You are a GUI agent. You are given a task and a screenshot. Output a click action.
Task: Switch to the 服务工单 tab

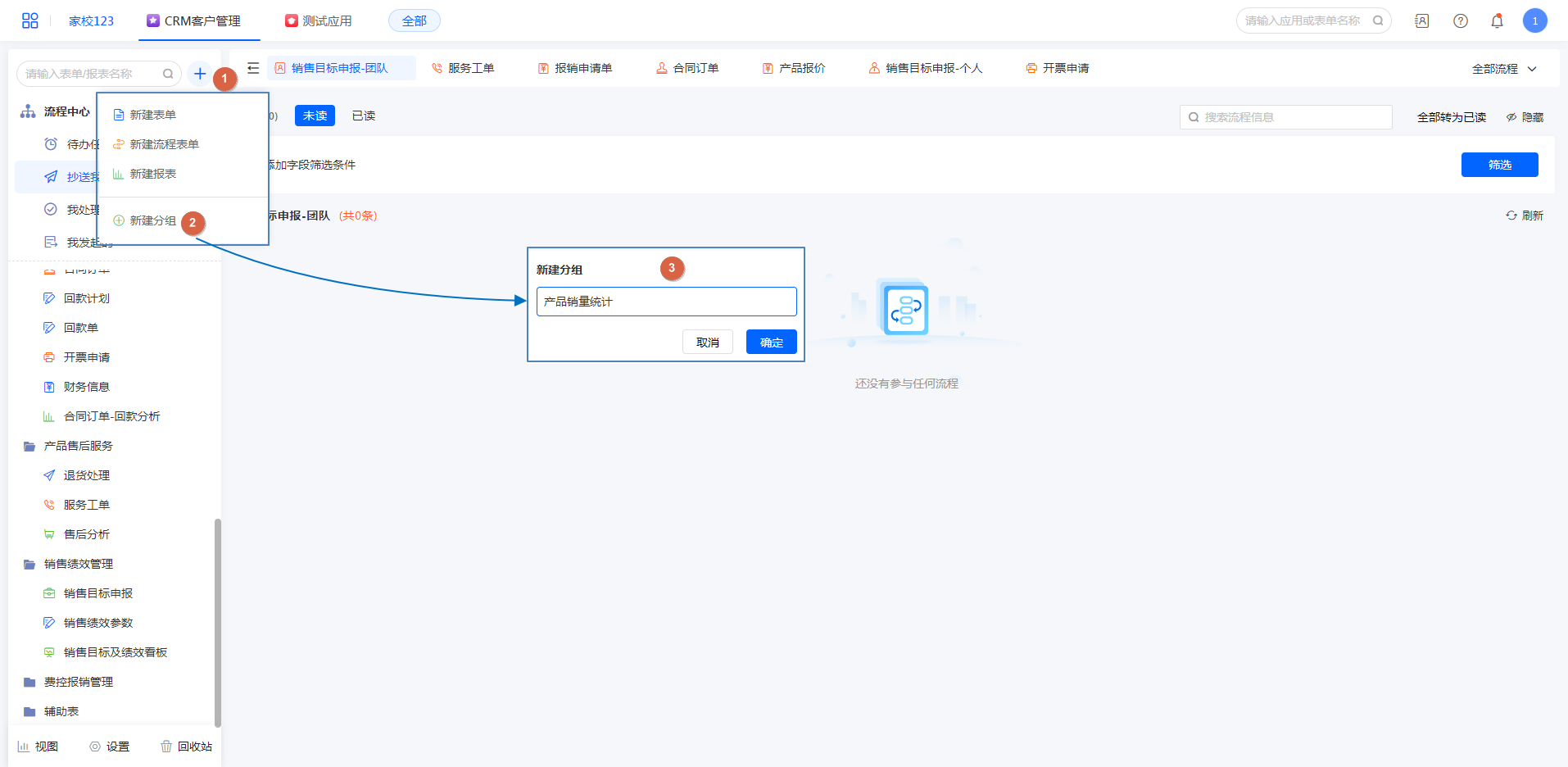click(x=464, y=68)
